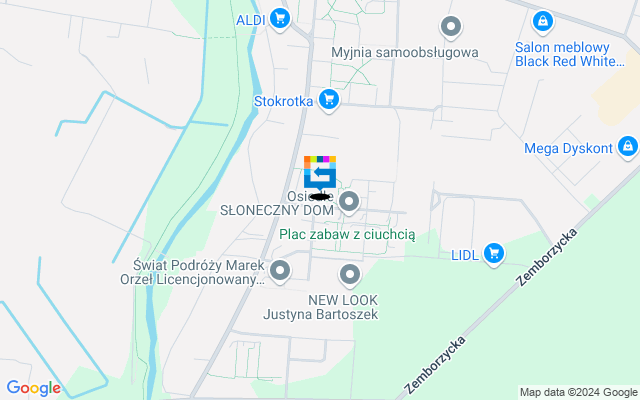Click the Plac zabaw z ciuchcią label

[x=347, y=235]
